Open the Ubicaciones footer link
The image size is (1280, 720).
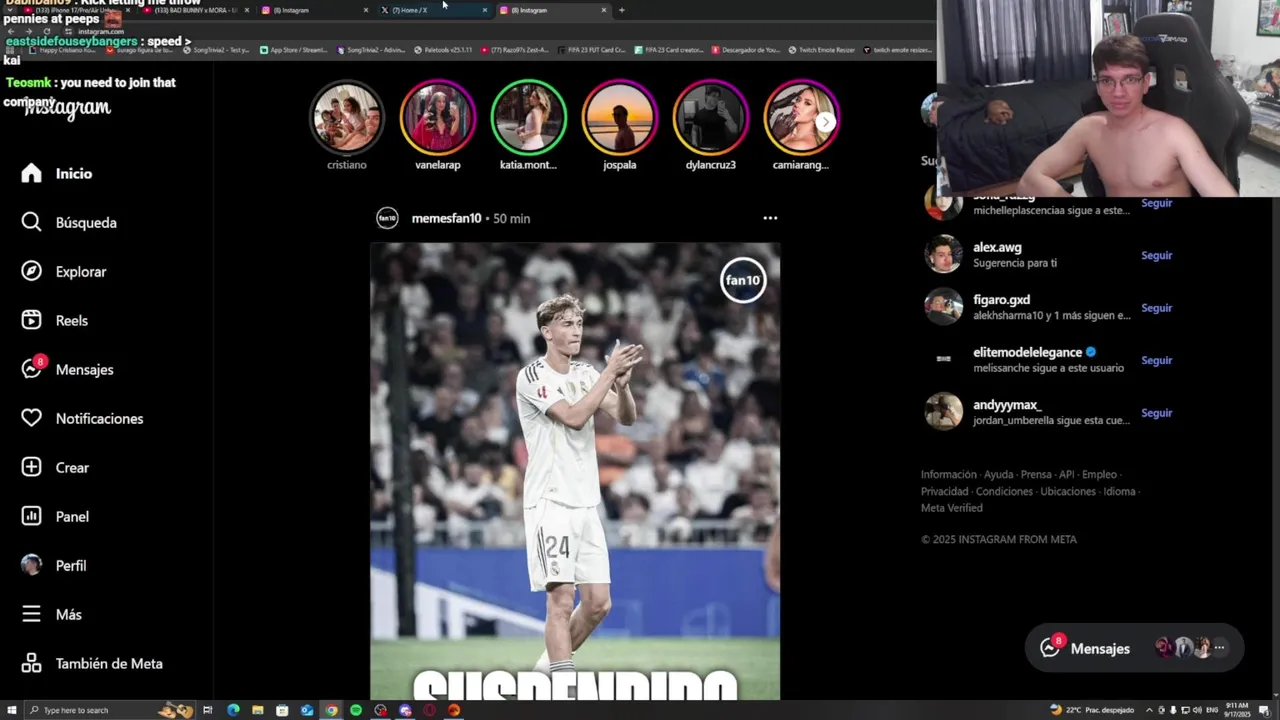click(x=1068, y=492)
